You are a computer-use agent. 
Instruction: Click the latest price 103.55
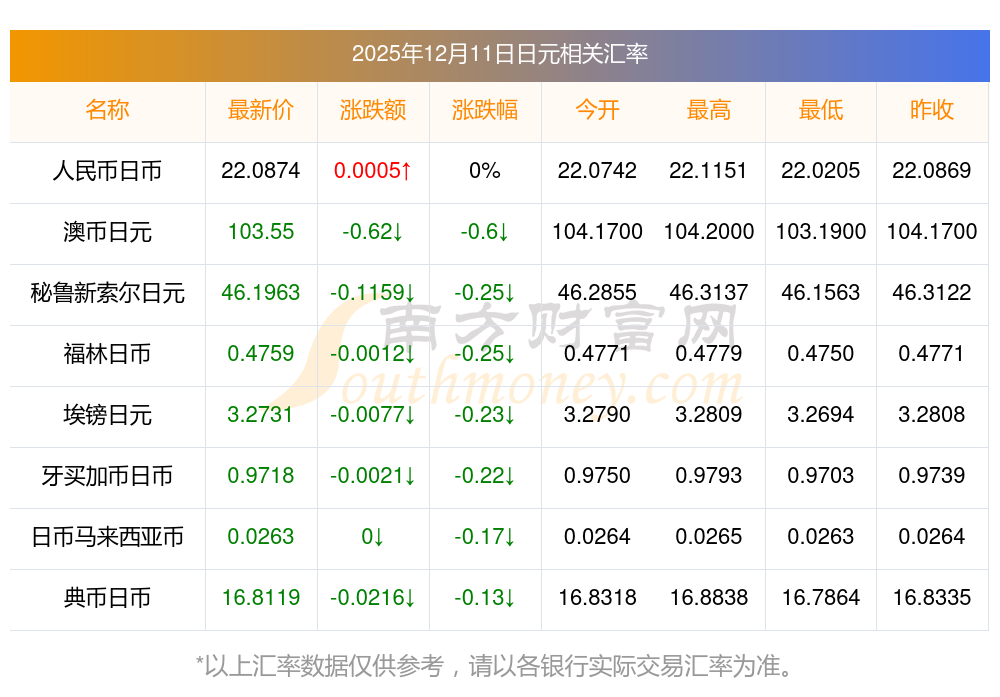click(260, 232)
